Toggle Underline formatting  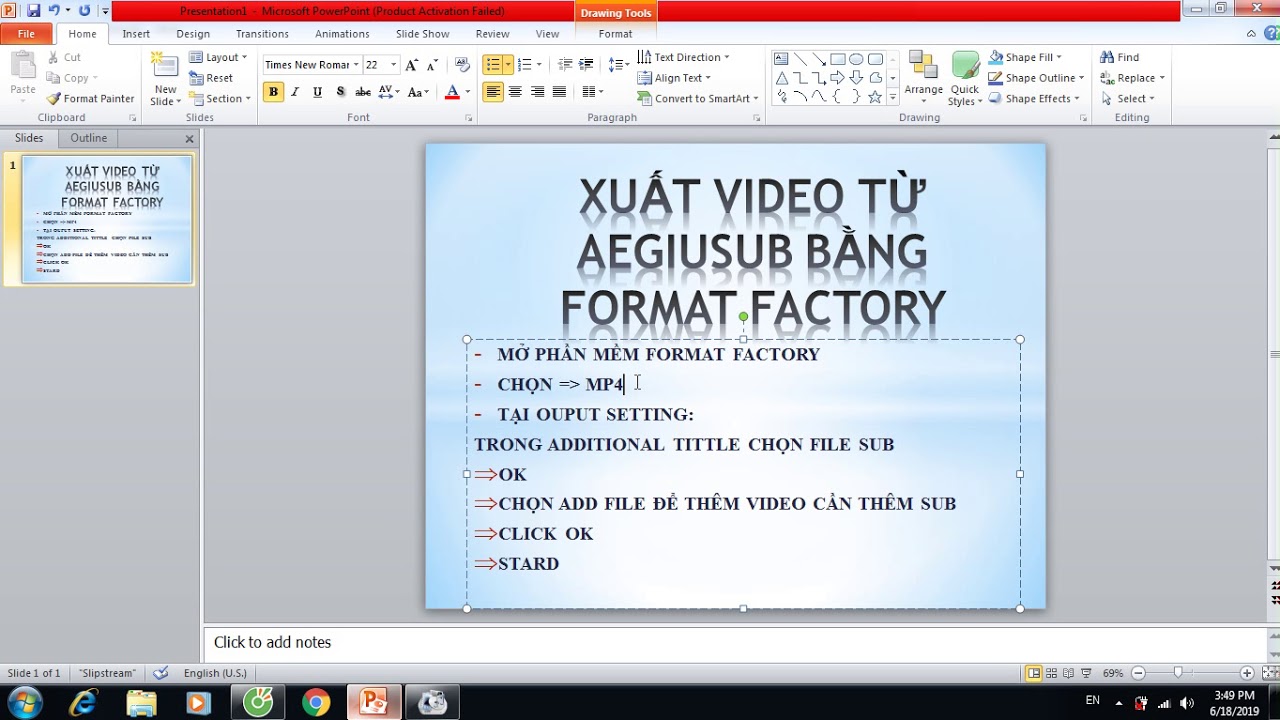[317, 92]
